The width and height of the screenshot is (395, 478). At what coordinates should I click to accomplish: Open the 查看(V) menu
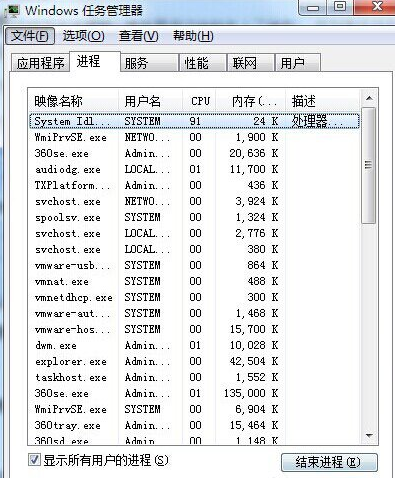tap(139, 36)
